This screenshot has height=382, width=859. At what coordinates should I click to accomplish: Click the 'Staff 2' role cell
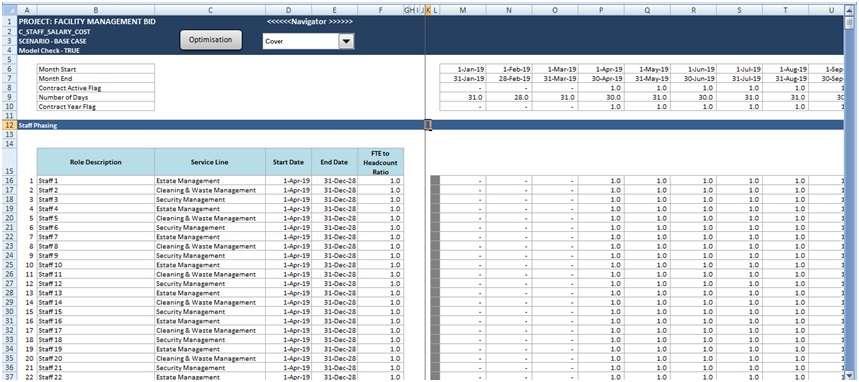pos(96,190)
